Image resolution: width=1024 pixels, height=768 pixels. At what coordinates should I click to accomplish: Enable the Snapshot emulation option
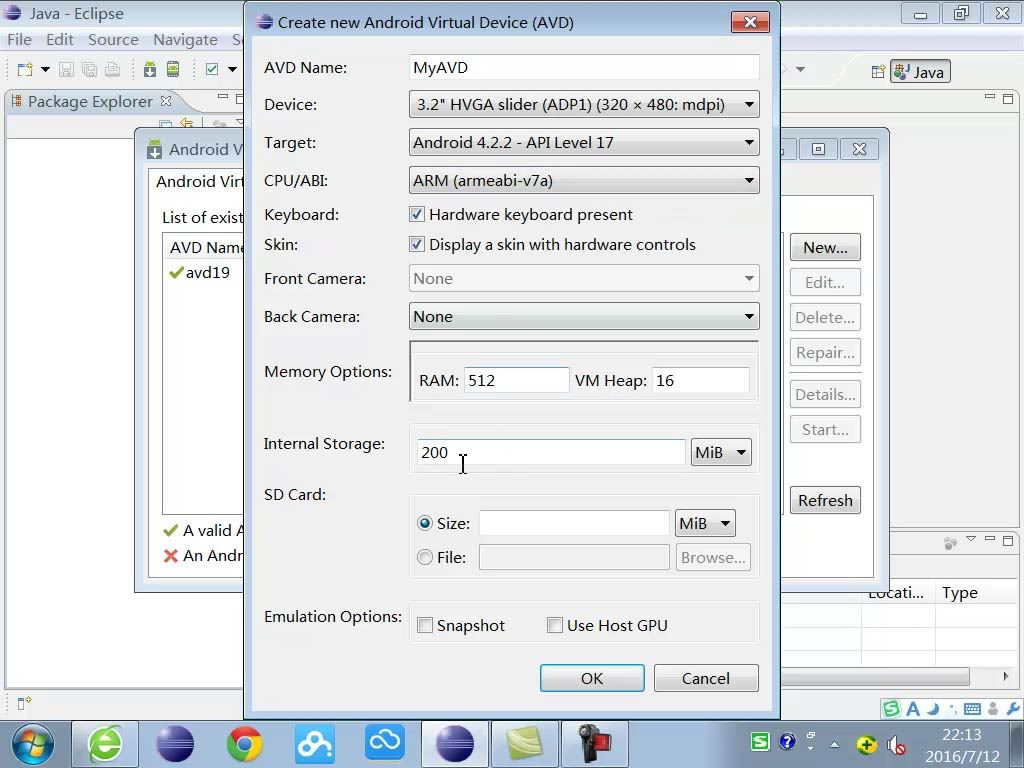tap(424, 625)
